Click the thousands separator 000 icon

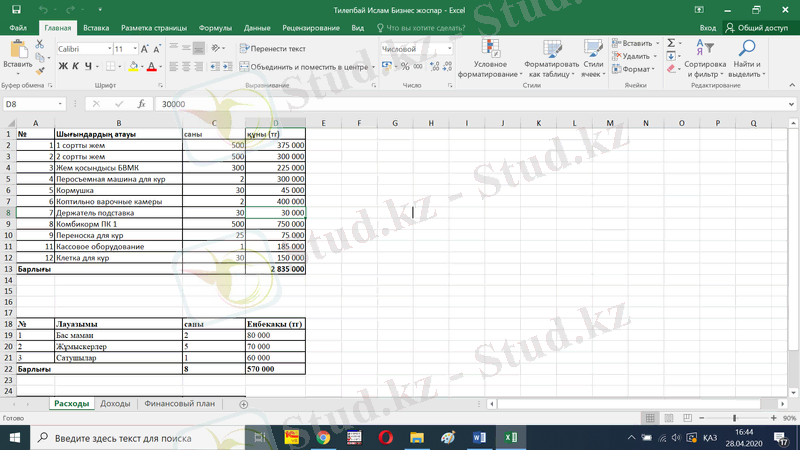418,66
